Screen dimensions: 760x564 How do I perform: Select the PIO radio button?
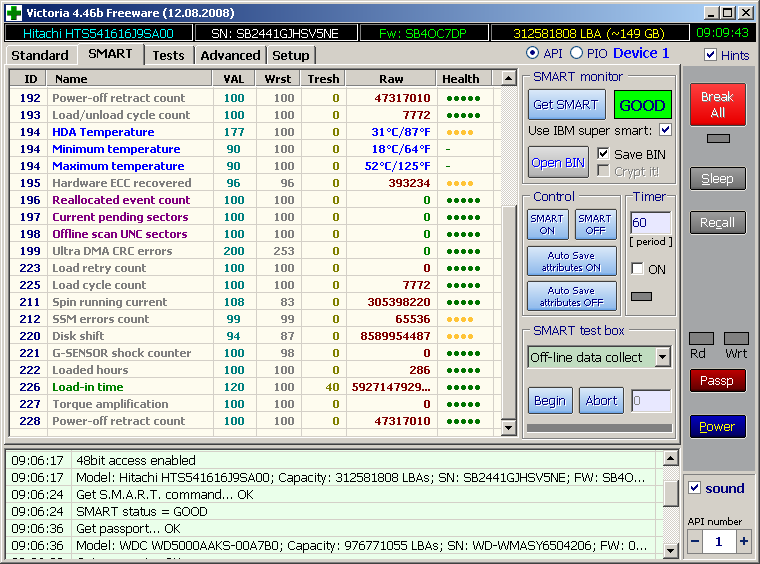coord(576,53)
